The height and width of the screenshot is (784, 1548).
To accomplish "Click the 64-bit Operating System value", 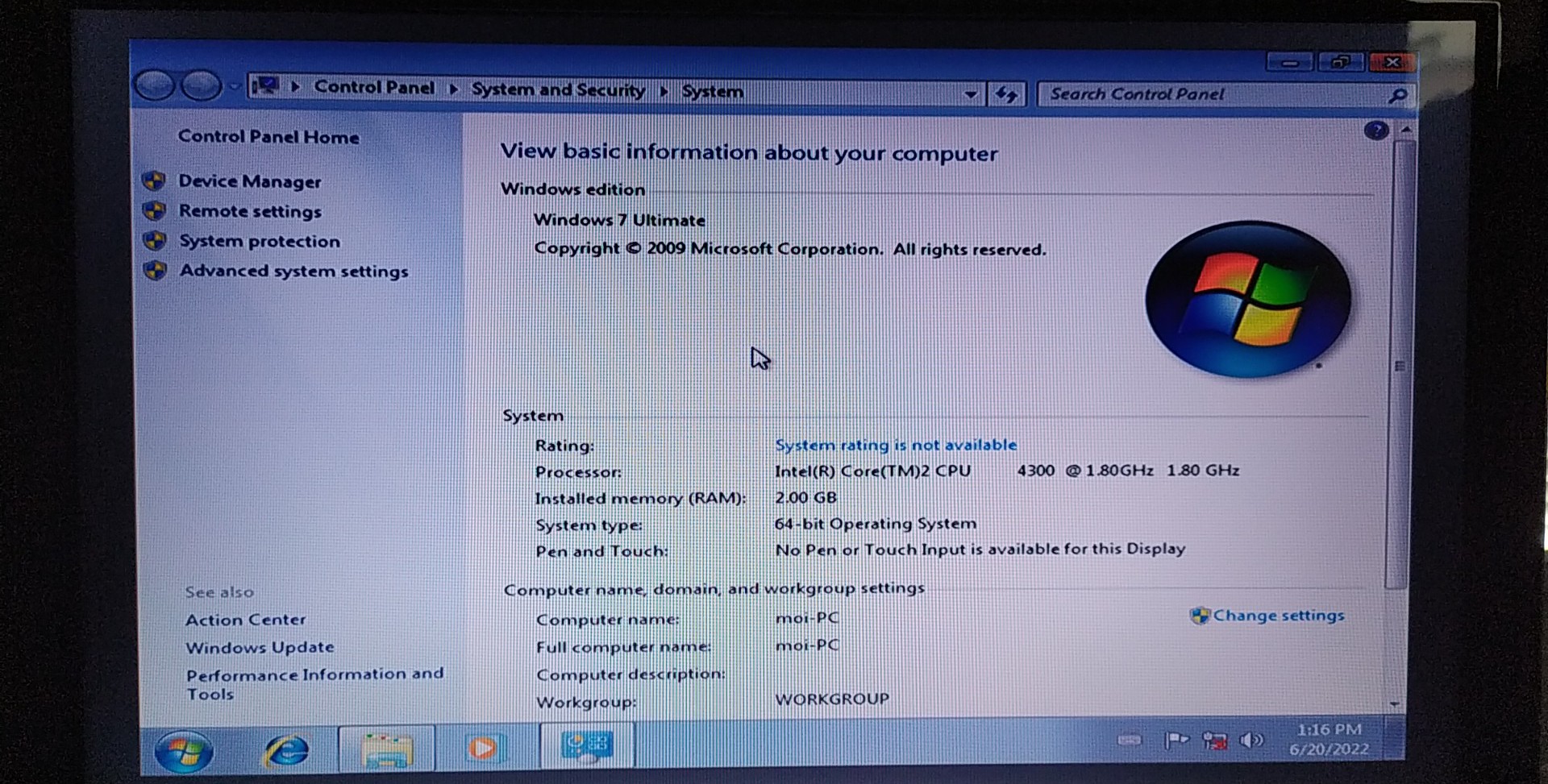I will point(876,524).
